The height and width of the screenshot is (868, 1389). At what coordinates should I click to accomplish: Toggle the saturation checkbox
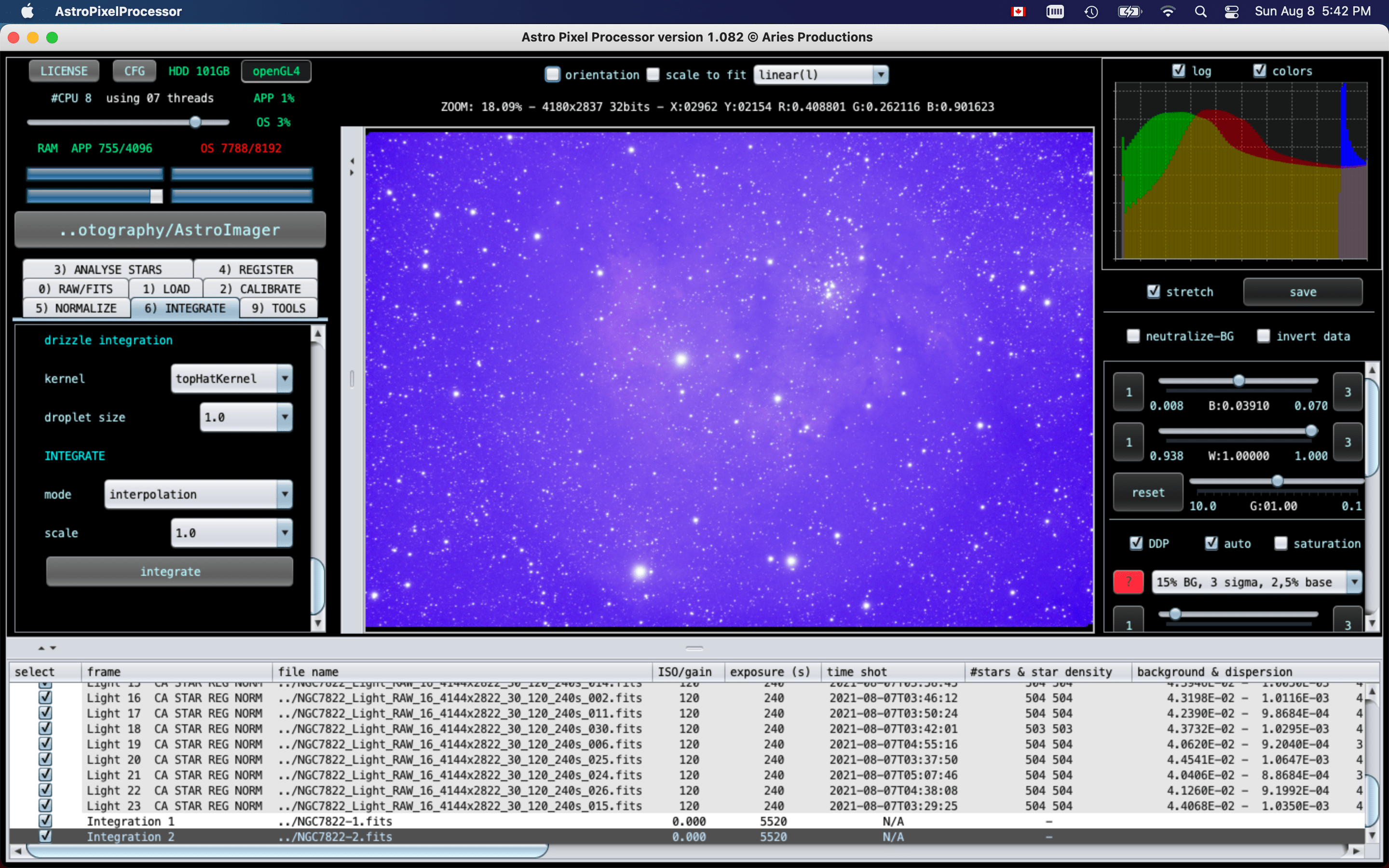pos(1280,543)
